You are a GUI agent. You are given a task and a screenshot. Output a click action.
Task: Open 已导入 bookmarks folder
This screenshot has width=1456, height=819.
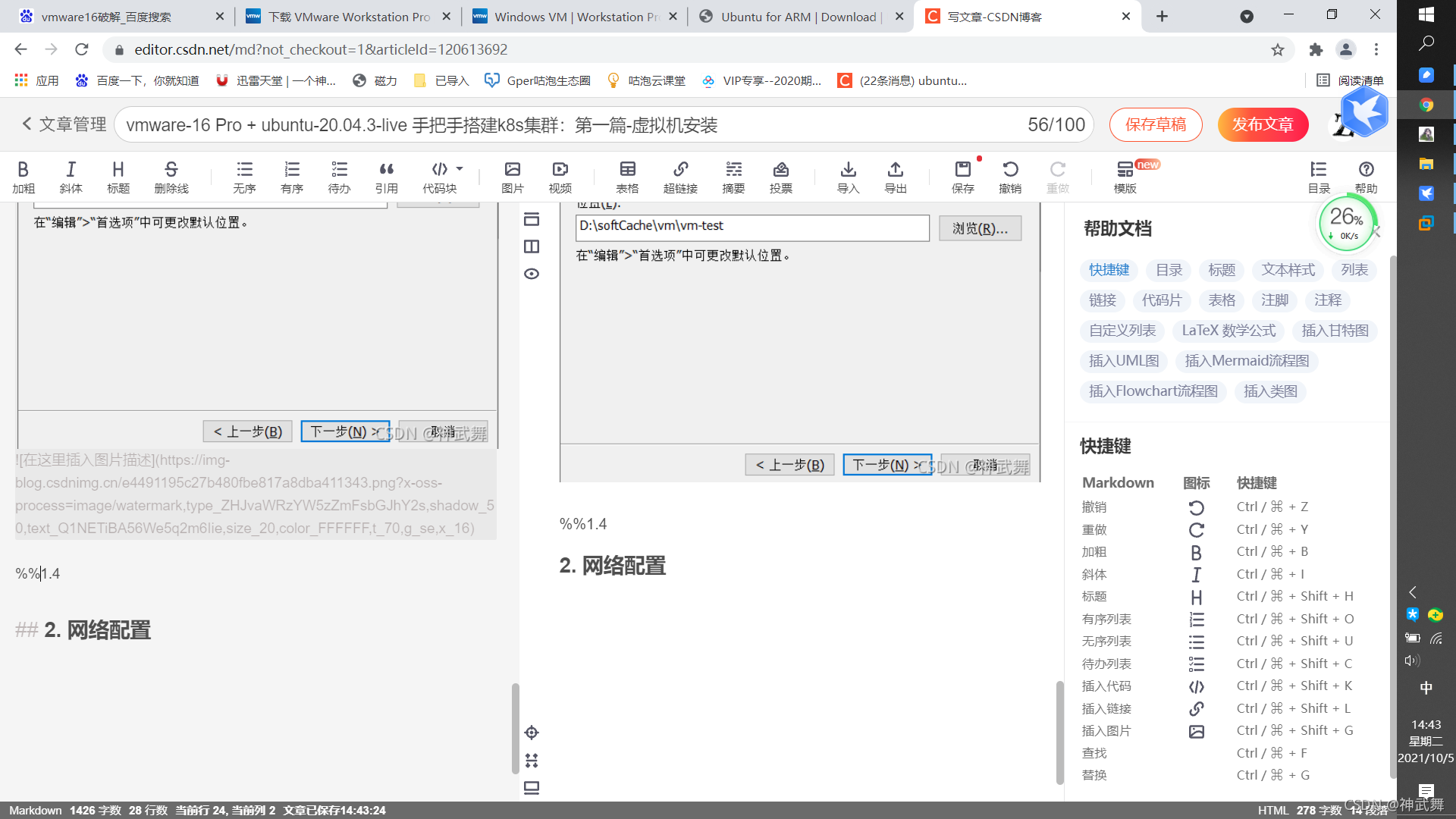(x=441, y=80)
